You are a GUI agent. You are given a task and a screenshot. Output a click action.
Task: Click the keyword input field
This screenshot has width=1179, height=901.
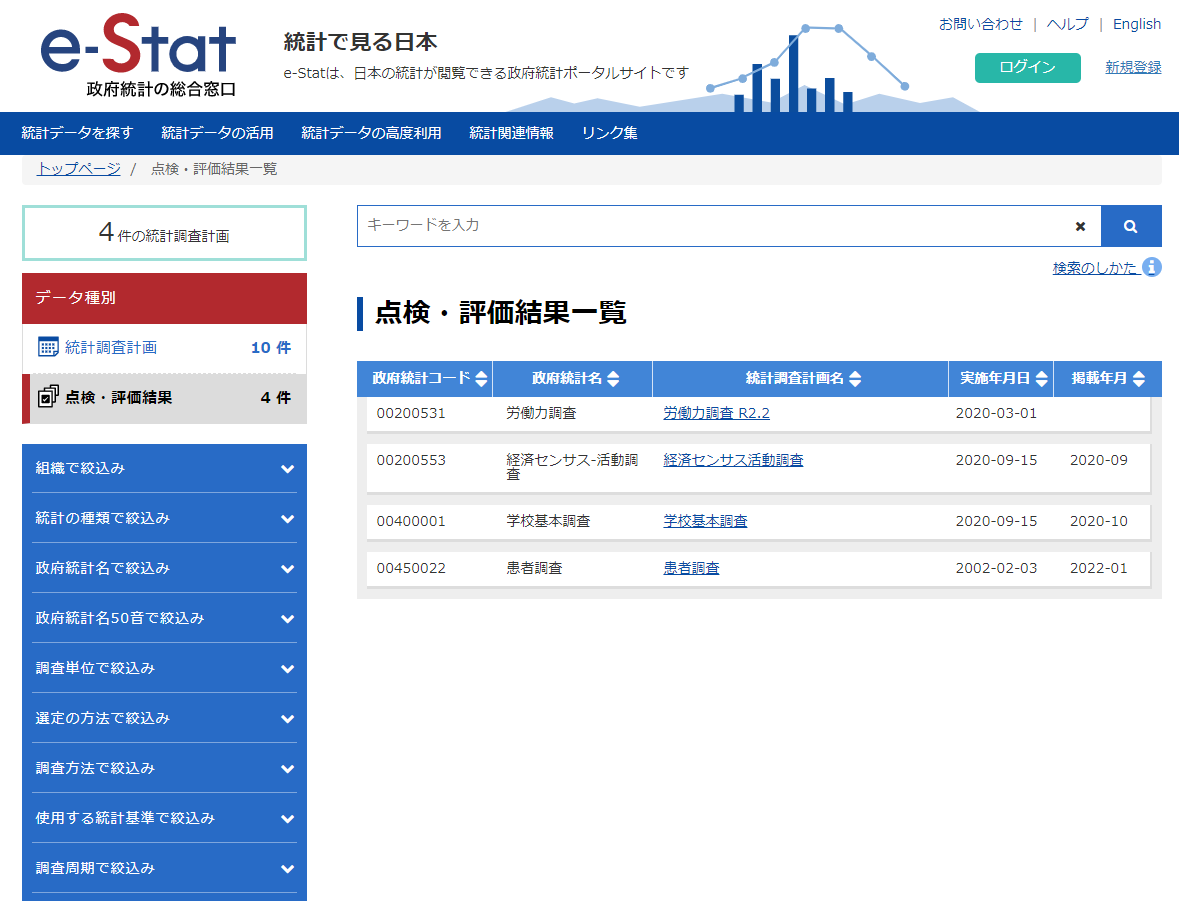coord(710,226)
